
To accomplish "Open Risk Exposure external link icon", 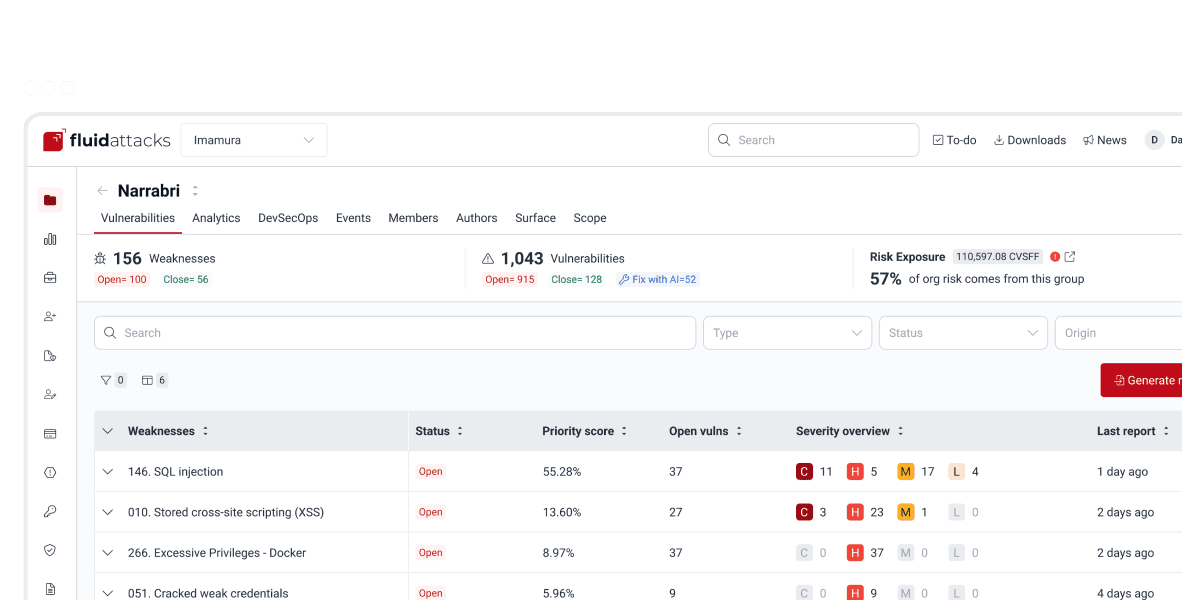I will point(1070,257).
